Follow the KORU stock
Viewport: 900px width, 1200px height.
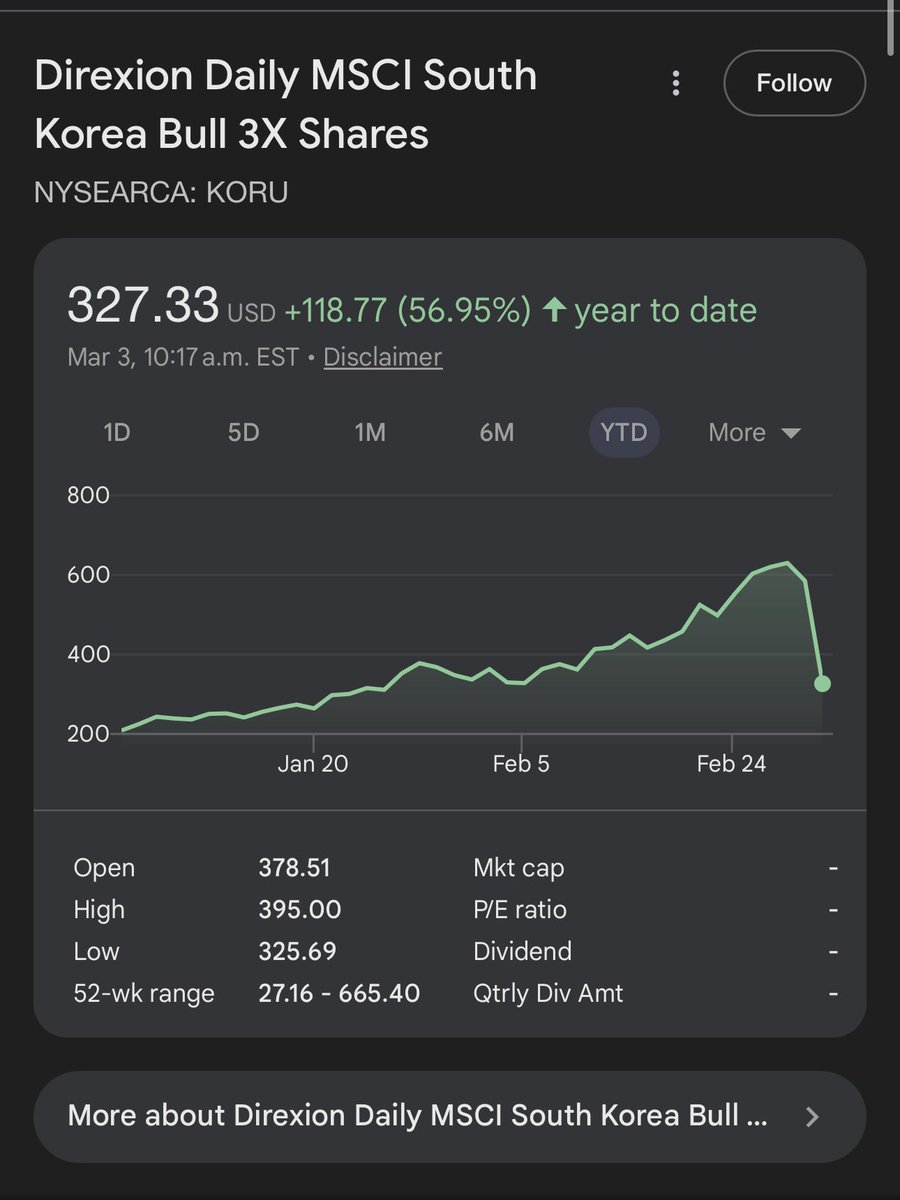[x=794, y=83]
